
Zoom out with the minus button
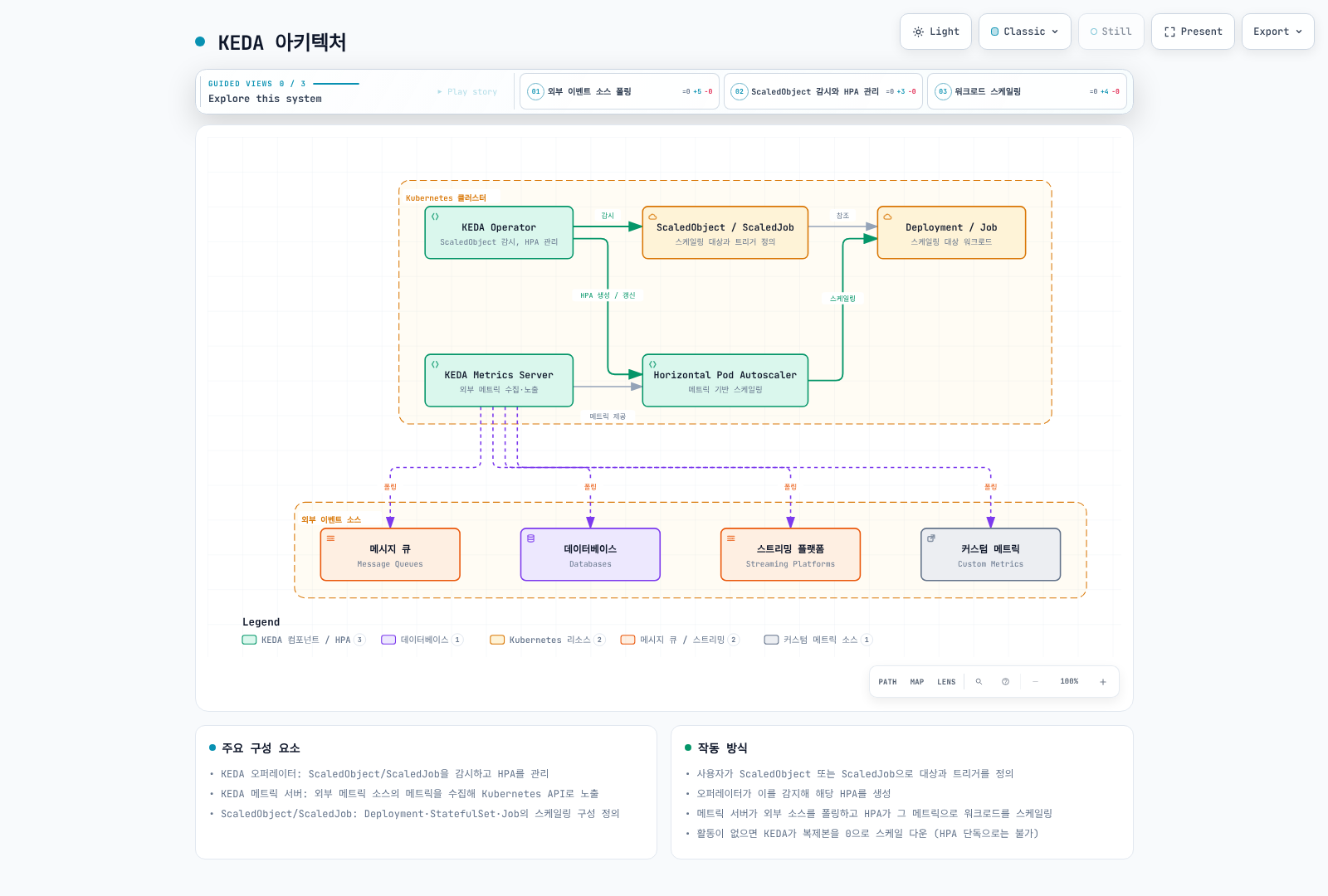(x=1035, y=682)
